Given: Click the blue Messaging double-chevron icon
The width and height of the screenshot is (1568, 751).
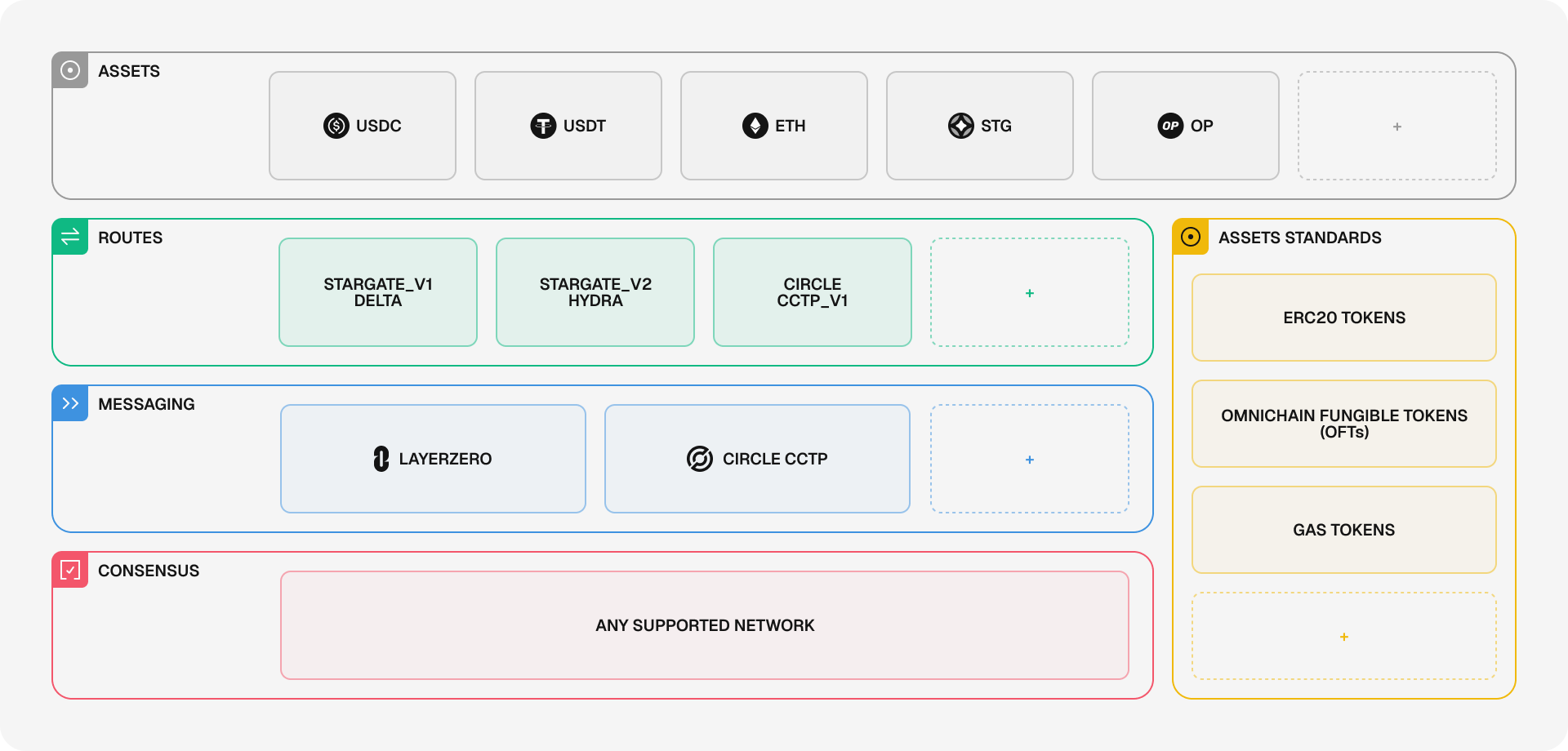Looking at the screenshot, I should (x=70, y=403).
